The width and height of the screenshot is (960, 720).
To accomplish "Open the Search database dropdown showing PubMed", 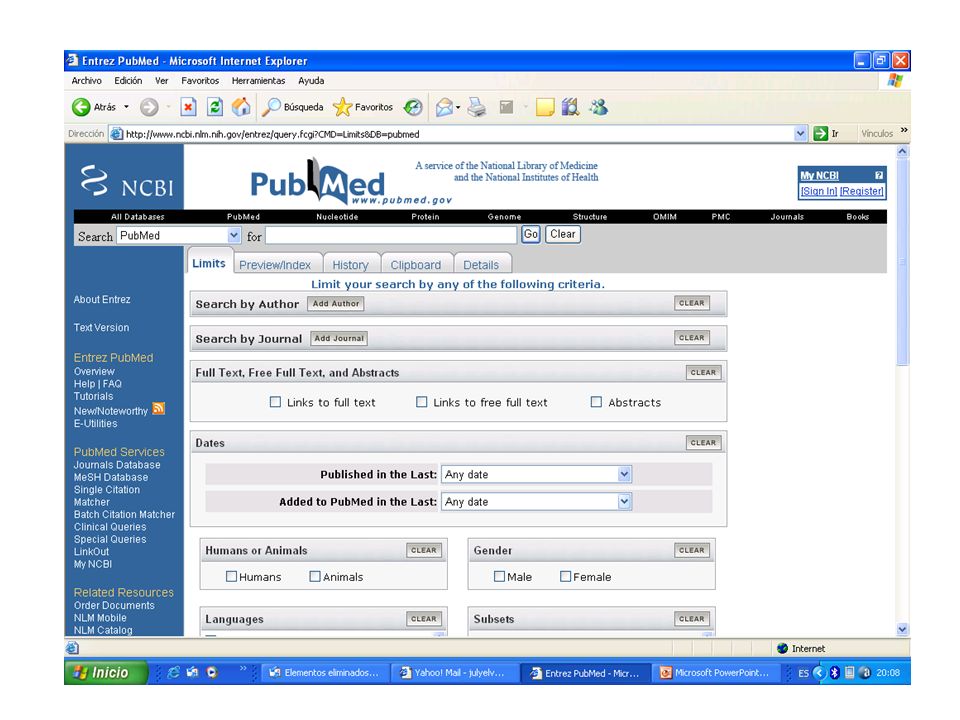I will coord(178,236).
